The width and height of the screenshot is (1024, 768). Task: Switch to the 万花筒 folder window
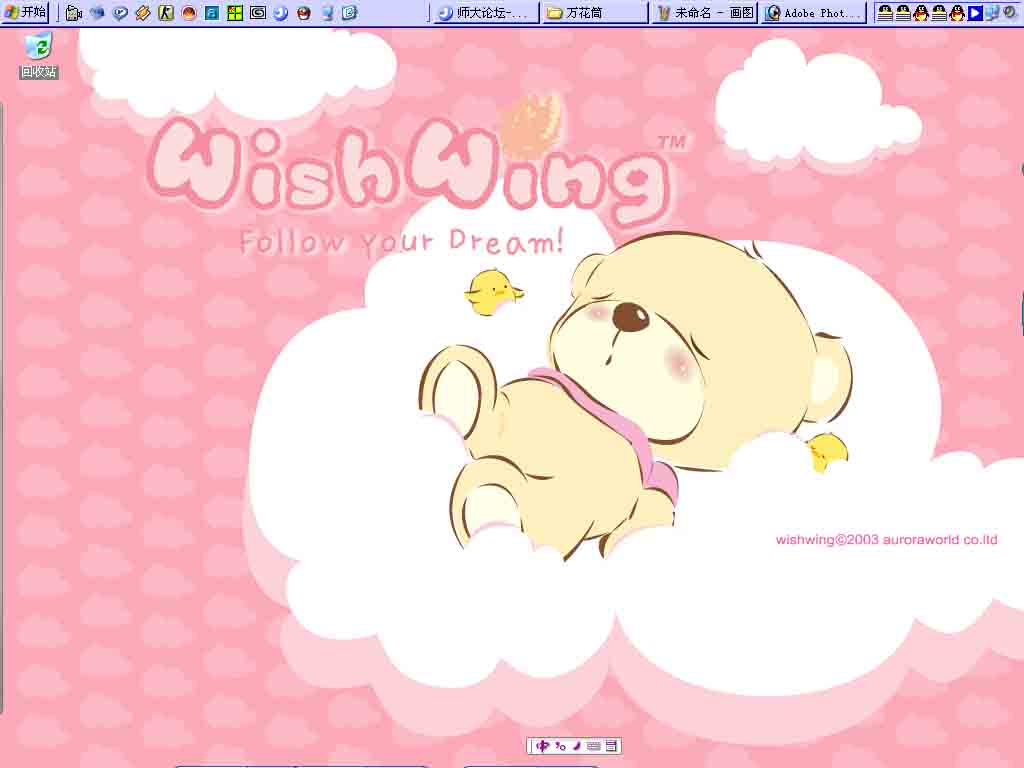594,13
